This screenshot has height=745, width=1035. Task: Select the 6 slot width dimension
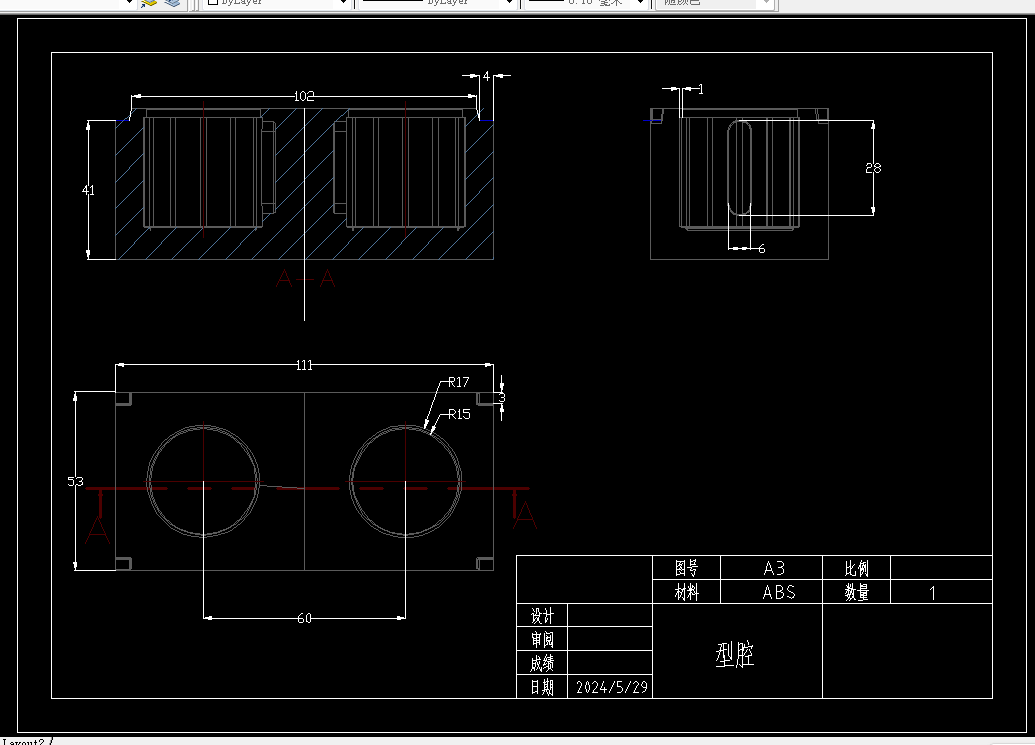pyautogui.click(x=761, y=249)
